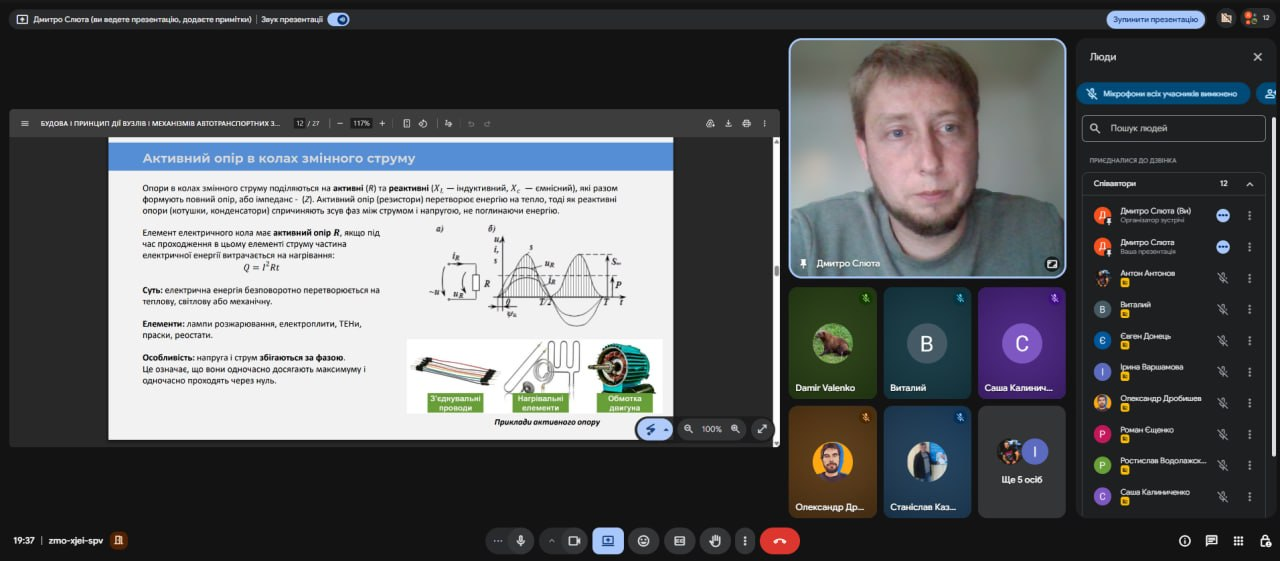Leave the call with the red hang-up button
The width and height of the screenshot is (1280, 561).
coord(779,541)
